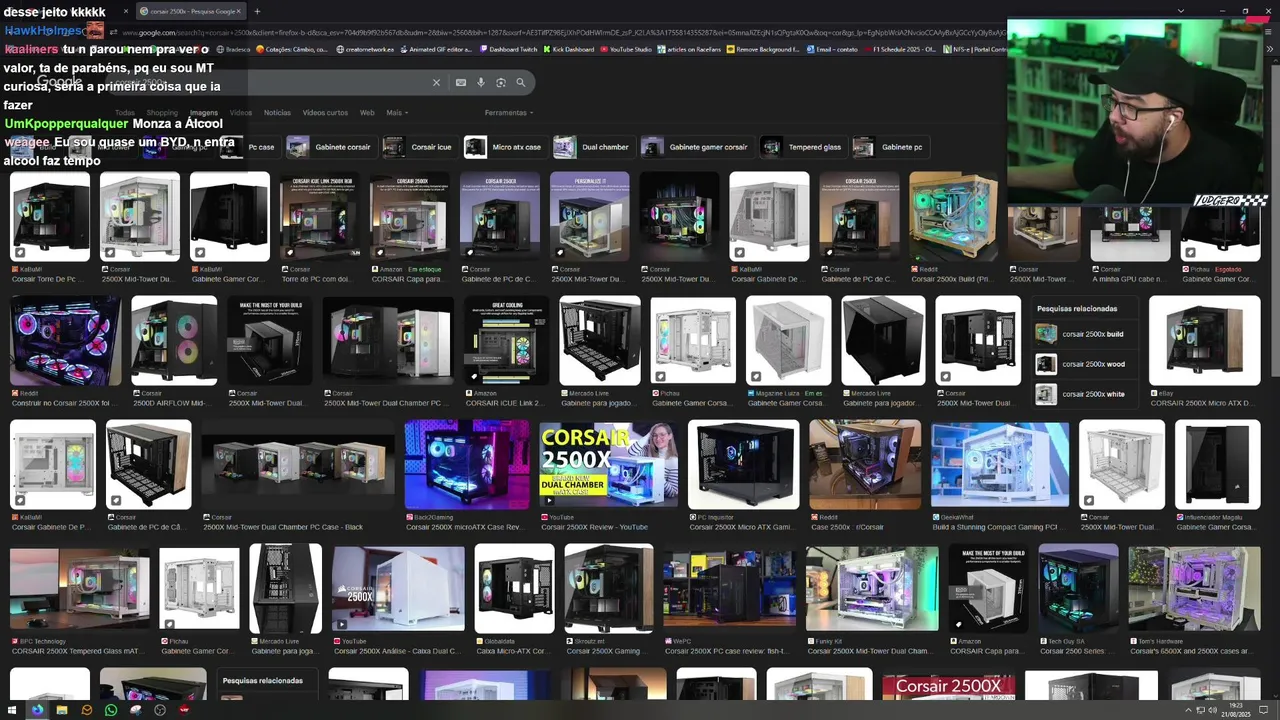Viewport: 1280px width, 720px height.
Task: Open File Explorer from the taskbar
Action: [x=62, y=710]
